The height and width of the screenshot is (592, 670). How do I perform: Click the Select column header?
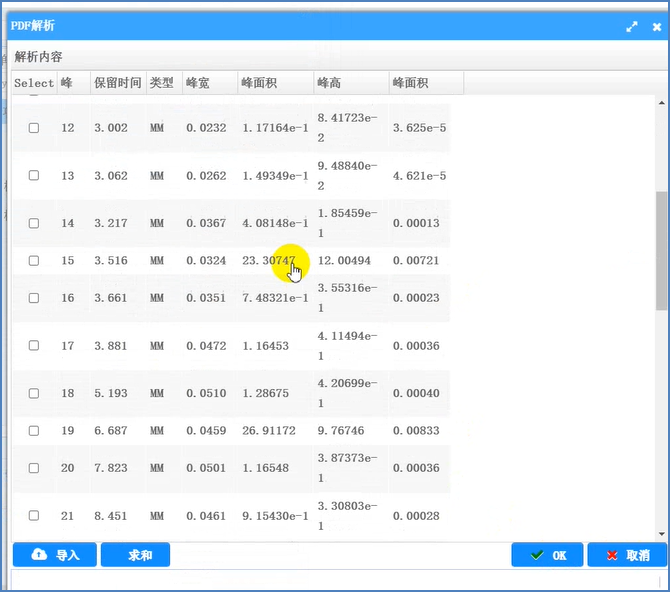click(x=34, y=83)
